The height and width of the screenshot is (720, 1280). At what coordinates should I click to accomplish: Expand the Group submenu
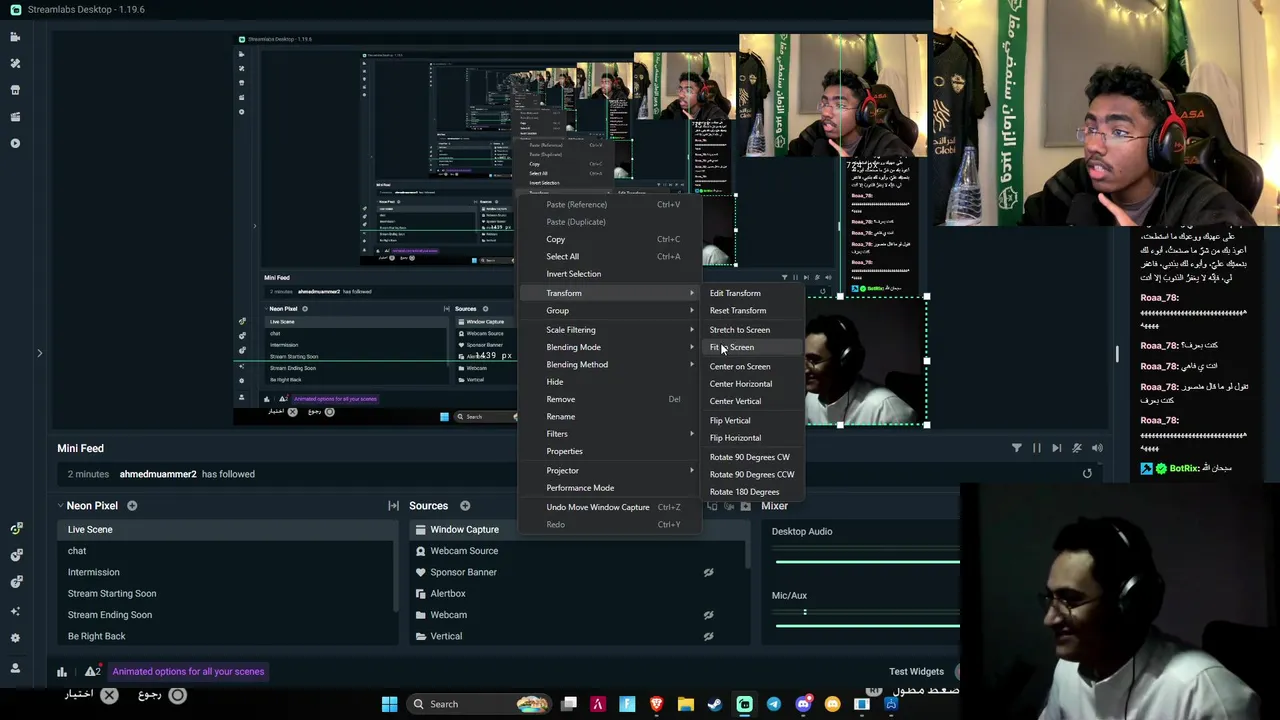pos(610,311)
